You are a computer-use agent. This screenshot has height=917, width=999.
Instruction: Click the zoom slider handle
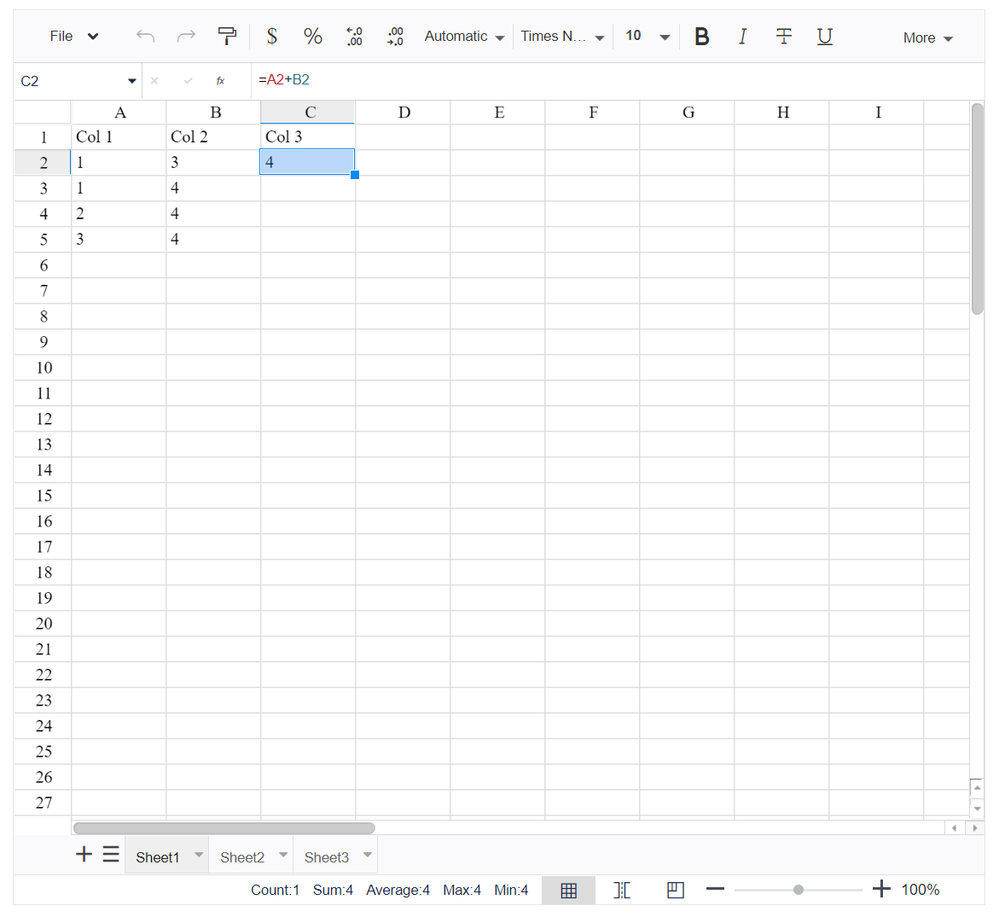click(x=798, y=890)
